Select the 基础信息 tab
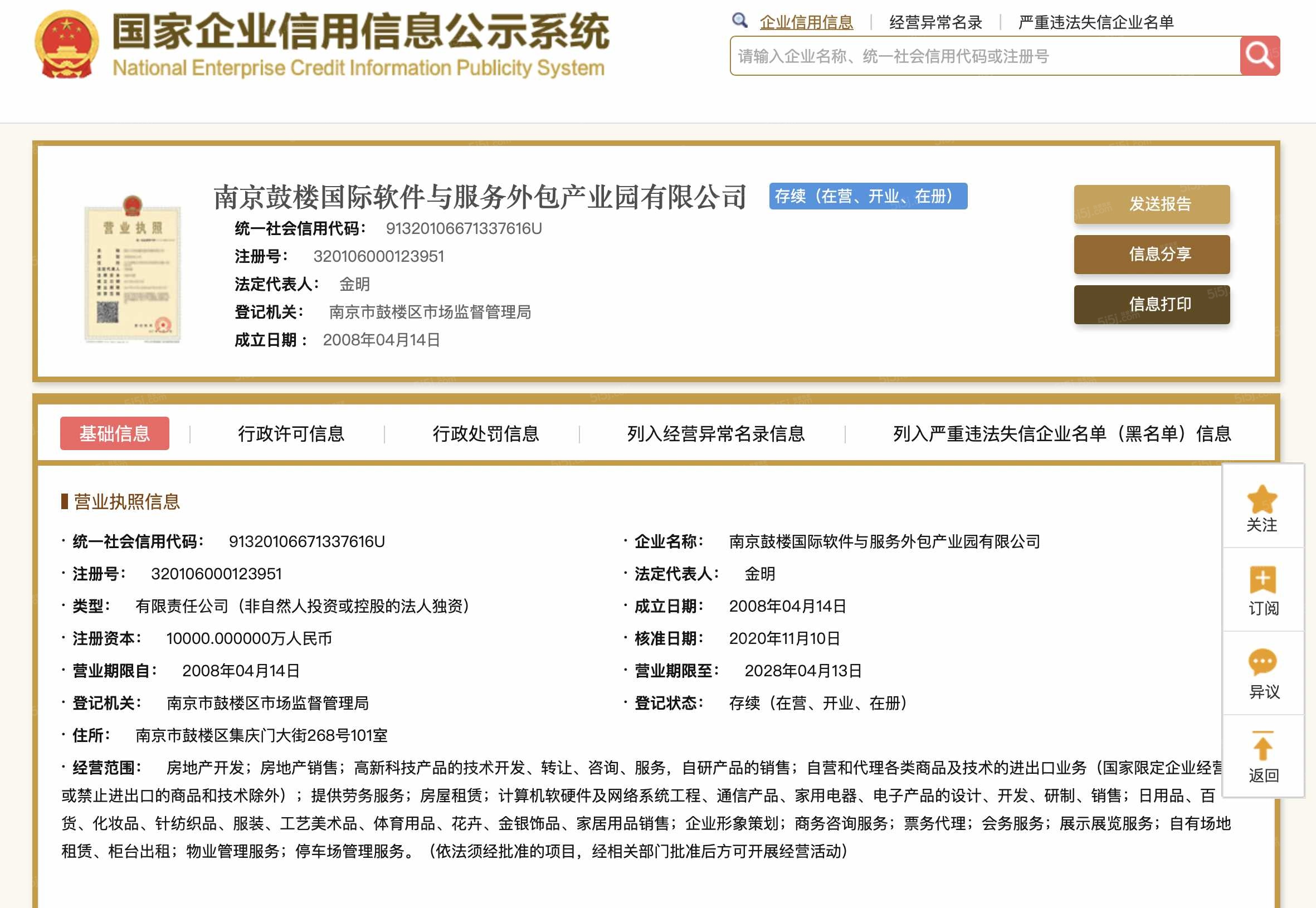 point(115,433)
